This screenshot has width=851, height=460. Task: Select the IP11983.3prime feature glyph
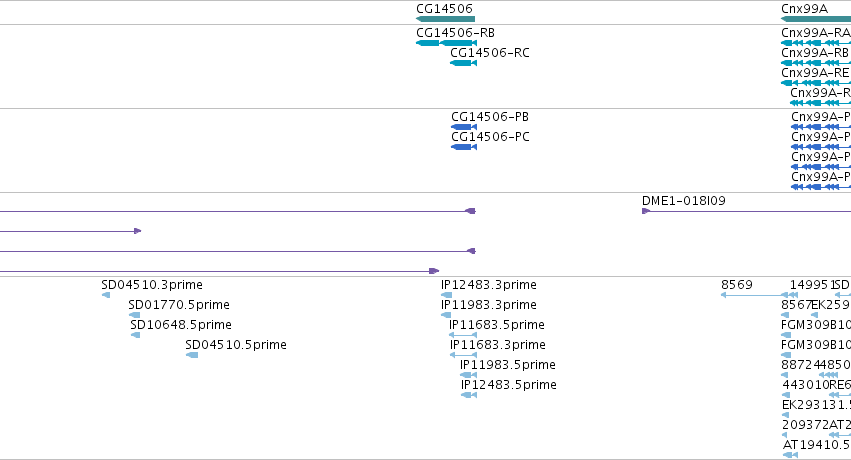[x=446, y=315]
